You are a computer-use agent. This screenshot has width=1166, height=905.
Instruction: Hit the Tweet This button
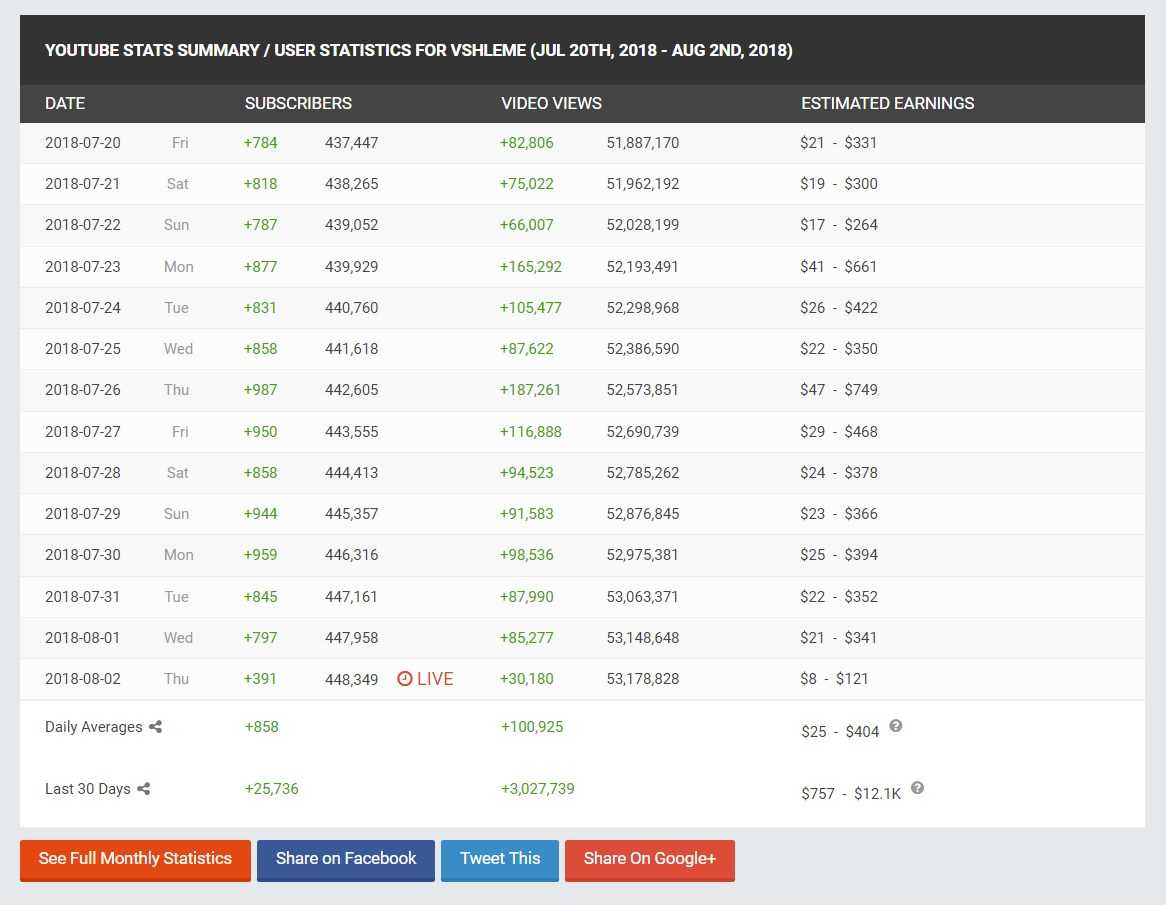click(500, 859)
